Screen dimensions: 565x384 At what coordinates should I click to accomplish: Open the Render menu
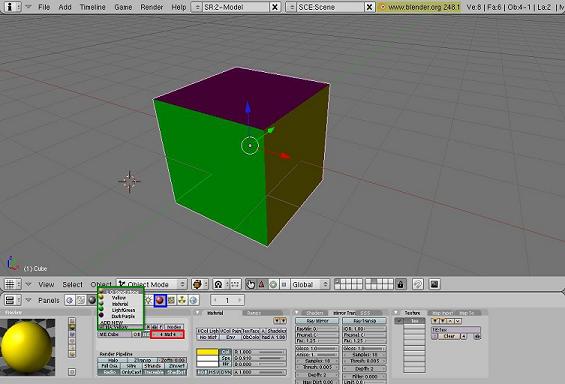[x=151, y=7]
